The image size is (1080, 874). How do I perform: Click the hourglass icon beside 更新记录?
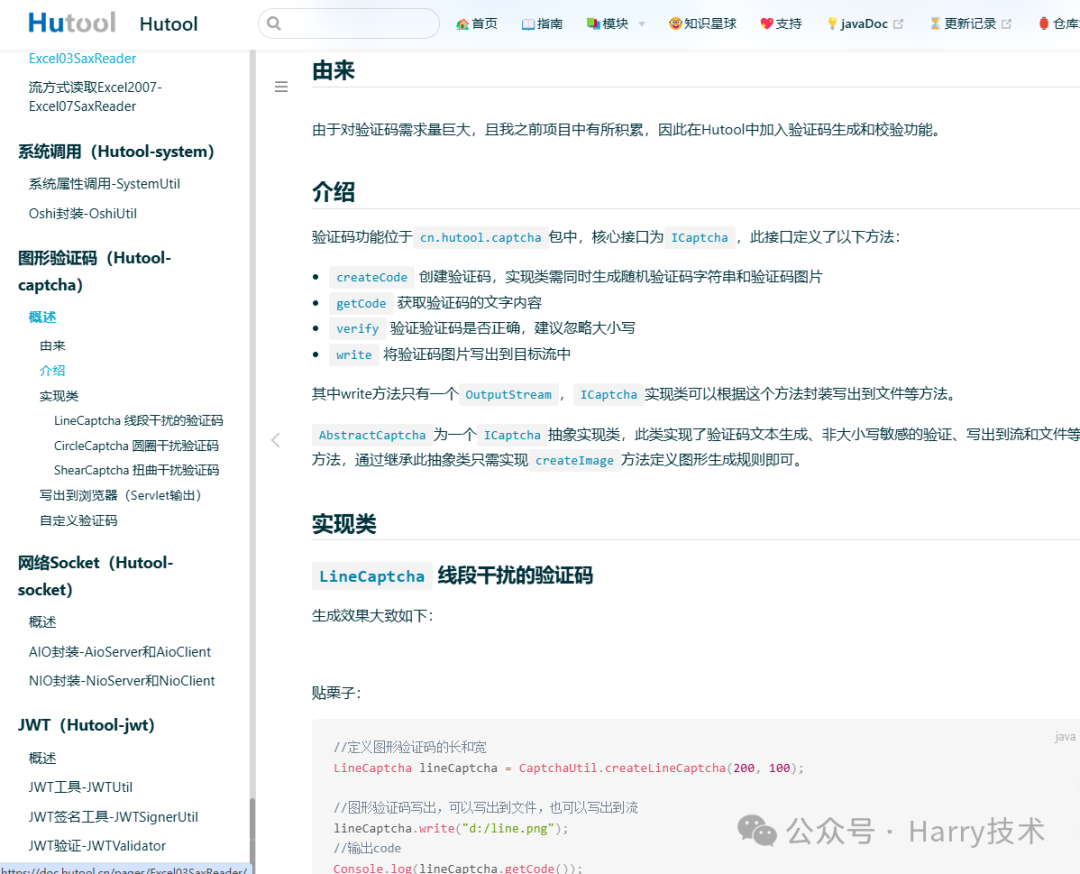(x=935, y=23)
